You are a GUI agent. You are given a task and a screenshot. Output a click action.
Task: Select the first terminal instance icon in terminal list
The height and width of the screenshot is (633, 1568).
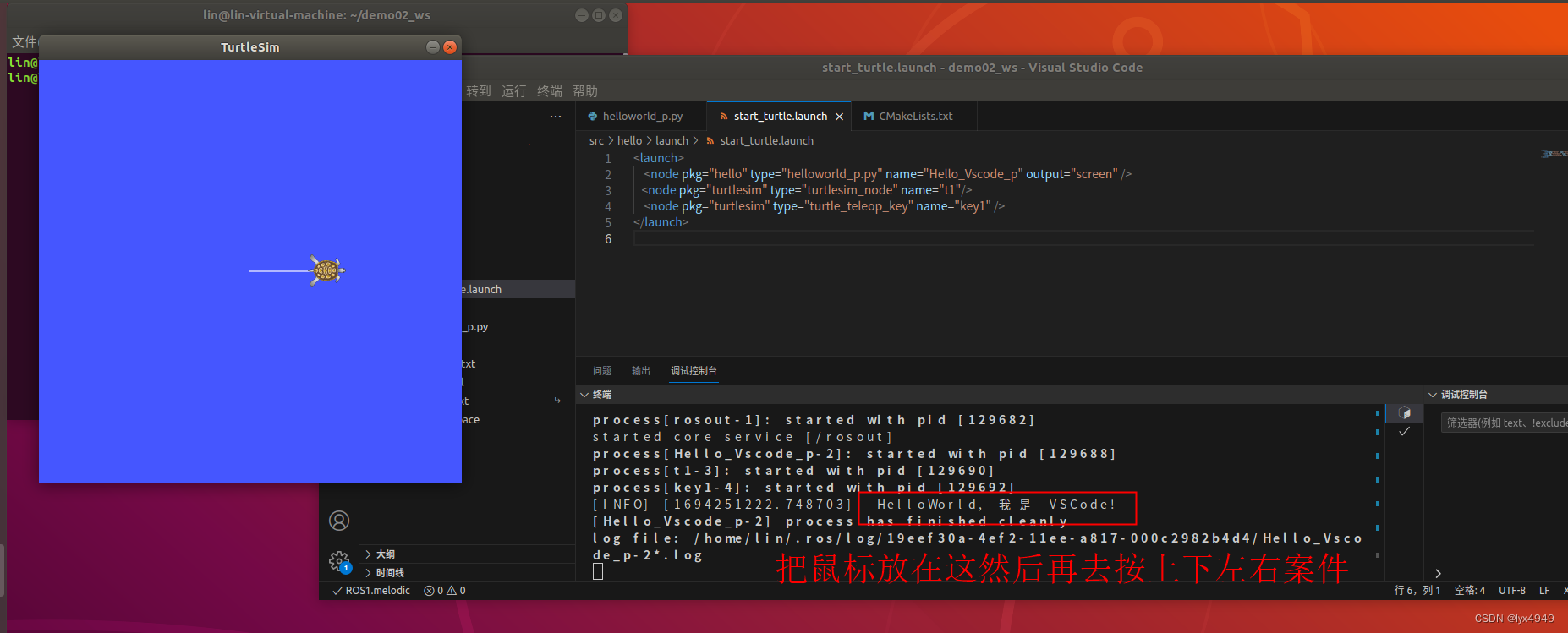(1405, 413)
